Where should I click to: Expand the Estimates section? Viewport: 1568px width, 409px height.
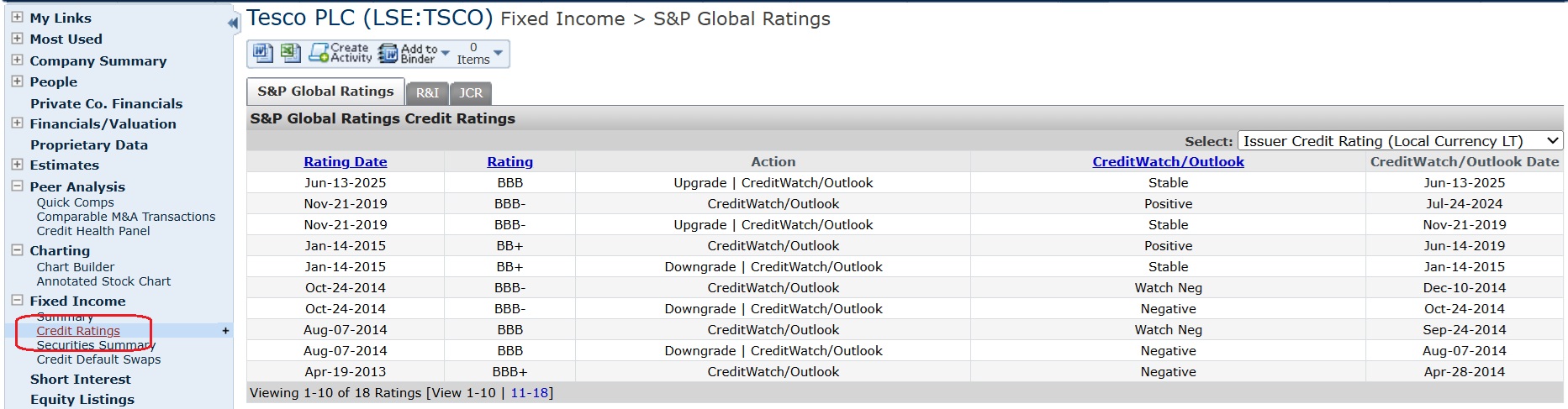tap(17, 165)
